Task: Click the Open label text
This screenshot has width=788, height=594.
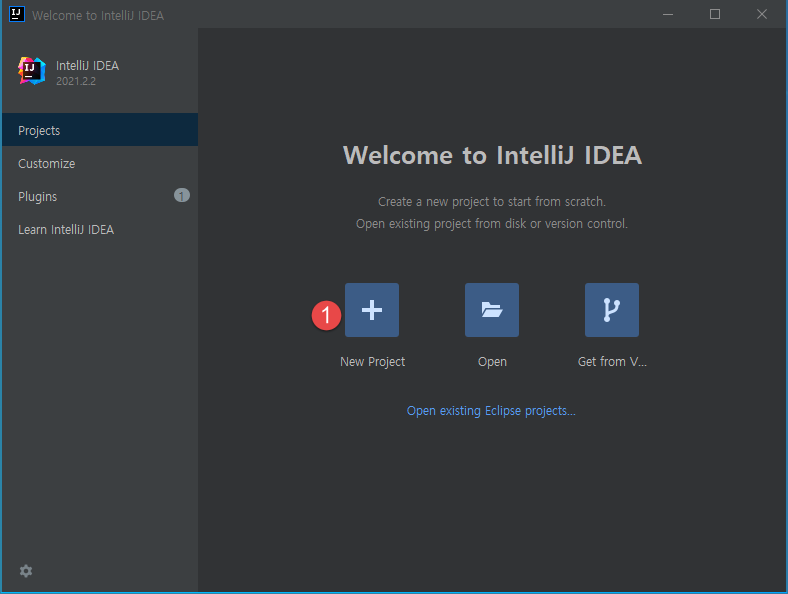Action: pyautogui.click(x=492, y=362)
